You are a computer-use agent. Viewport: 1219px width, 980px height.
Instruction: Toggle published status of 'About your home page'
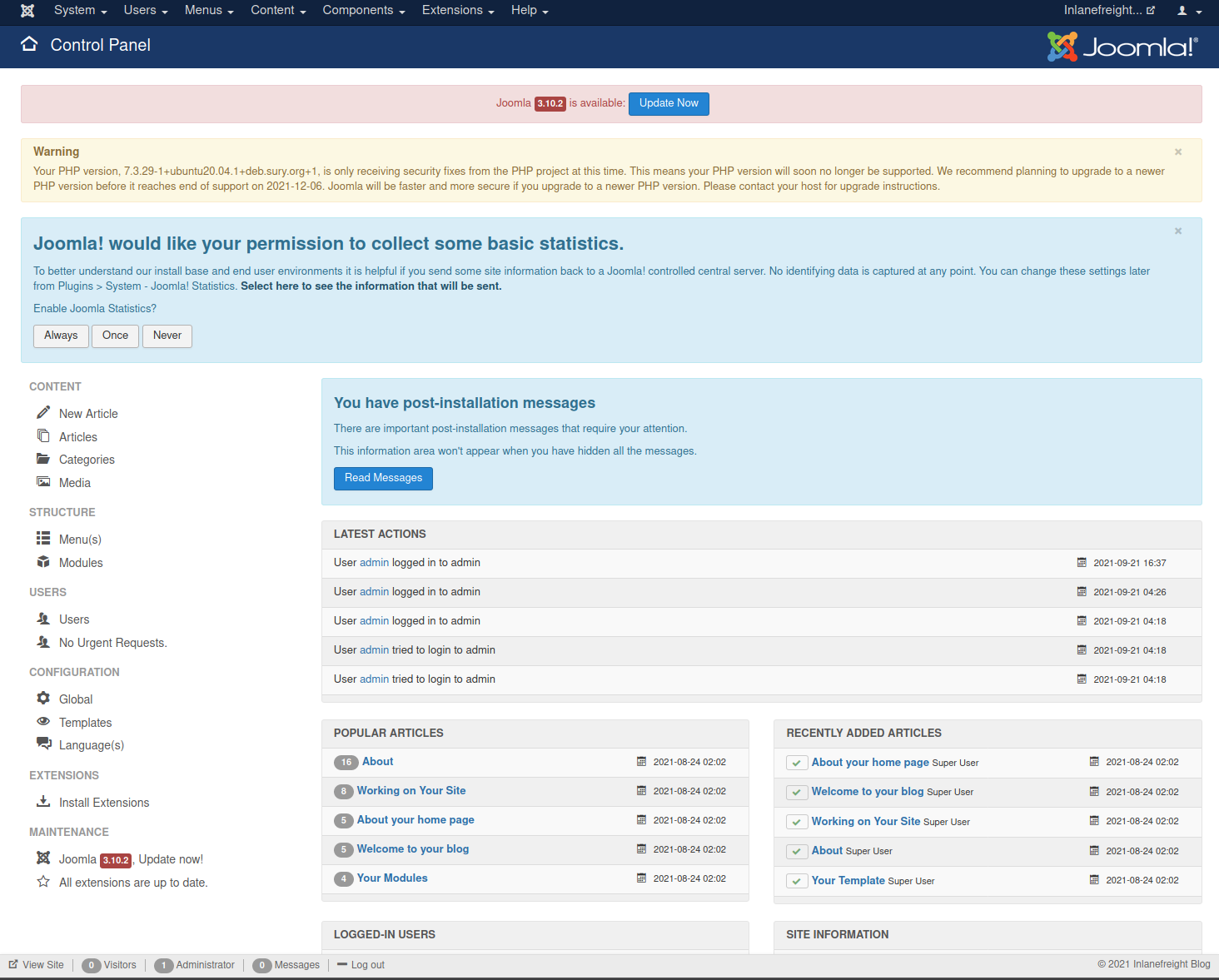point(797,763)
